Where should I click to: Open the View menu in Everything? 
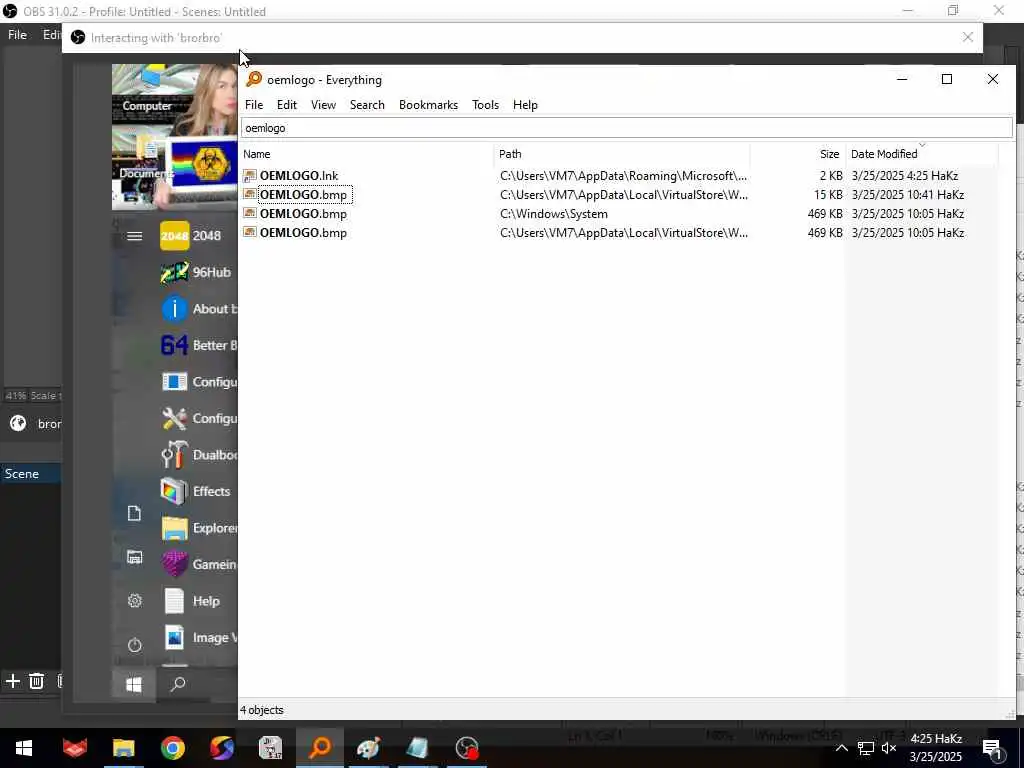(323, 104)
